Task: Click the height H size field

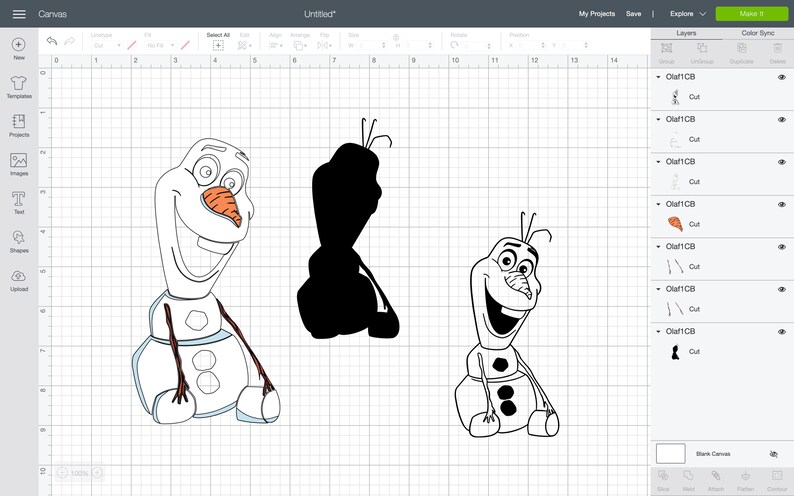Action: point(418,46)
